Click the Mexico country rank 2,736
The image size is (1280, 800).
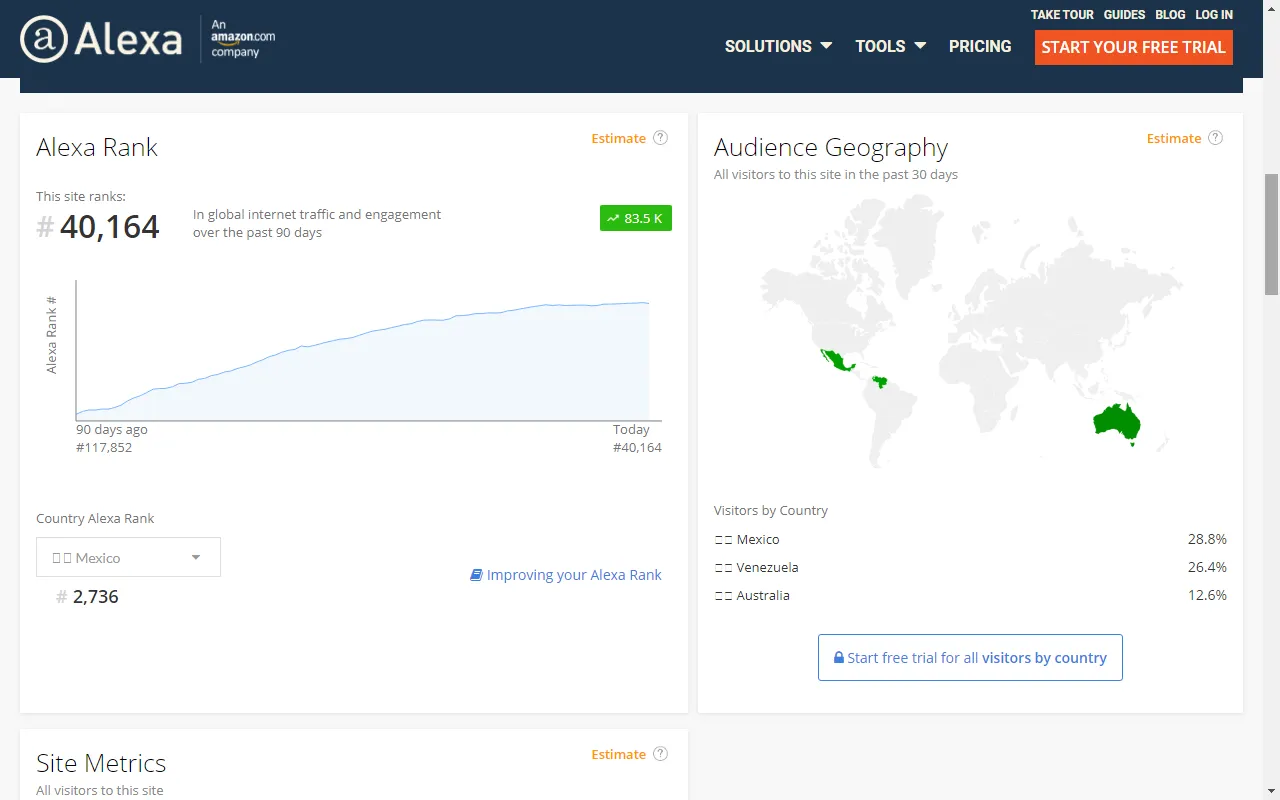pyautogui.click(x=95, y=597)
